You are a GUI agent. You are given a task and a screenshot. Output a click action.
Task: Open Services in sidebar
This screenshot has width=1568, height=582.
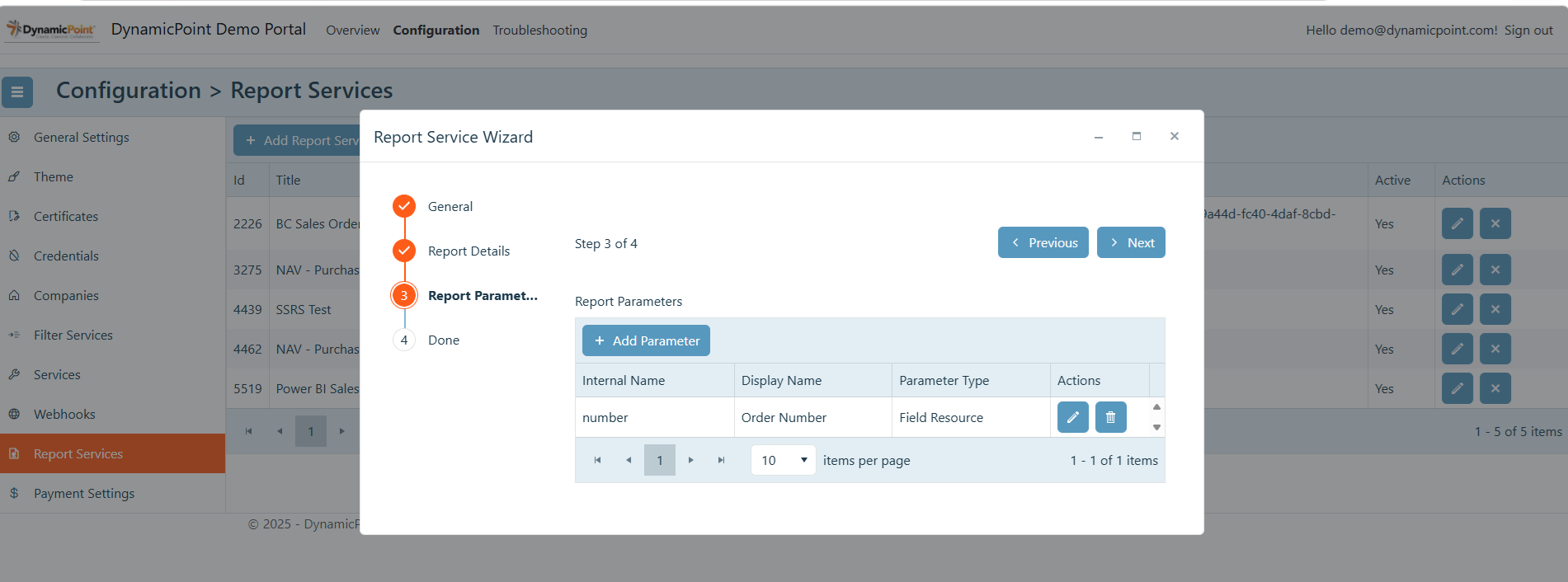(112, 374)
